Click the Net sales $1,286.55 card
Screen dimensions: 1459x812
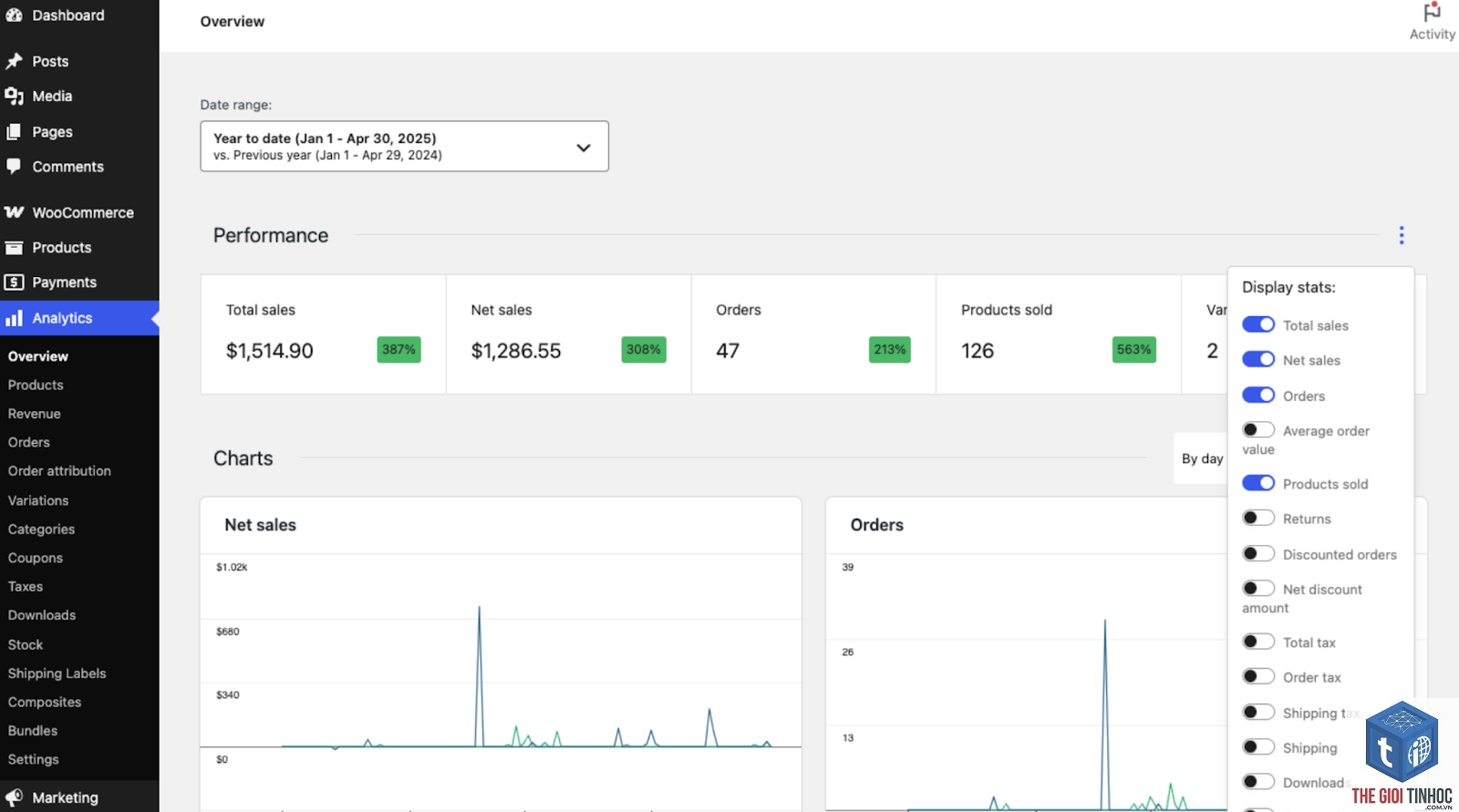point(568,334)
